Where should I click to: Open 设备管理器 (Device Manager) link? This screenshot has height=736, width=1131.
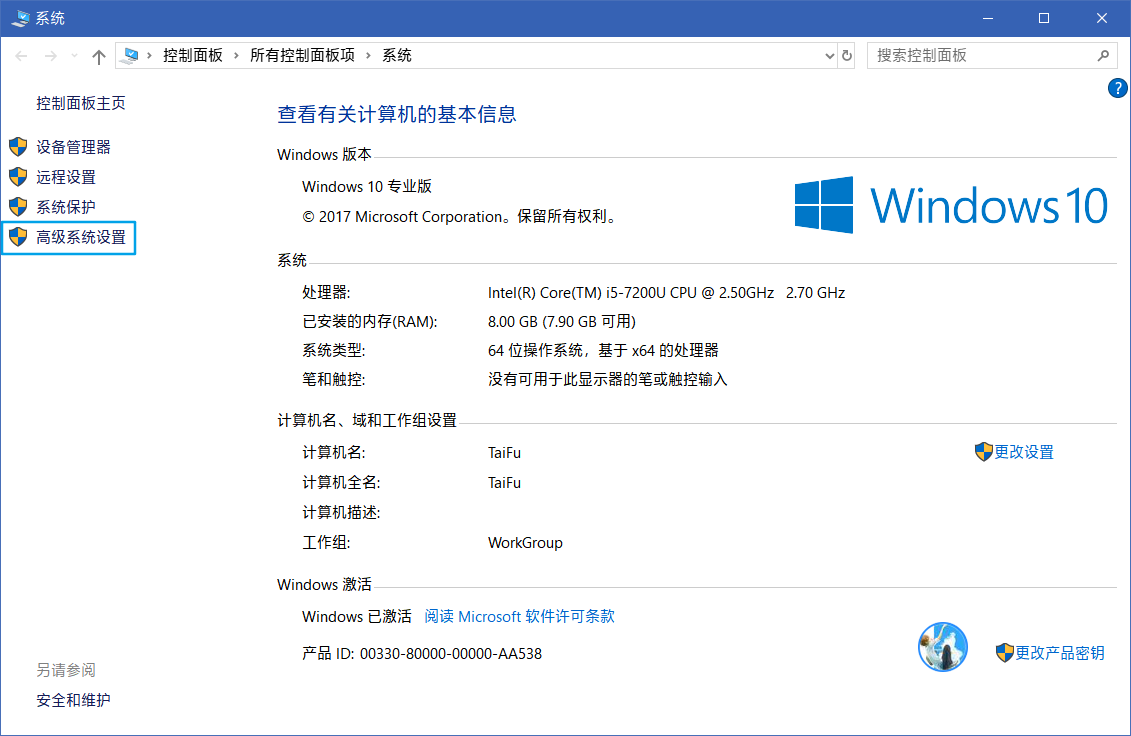coord(74,147)
